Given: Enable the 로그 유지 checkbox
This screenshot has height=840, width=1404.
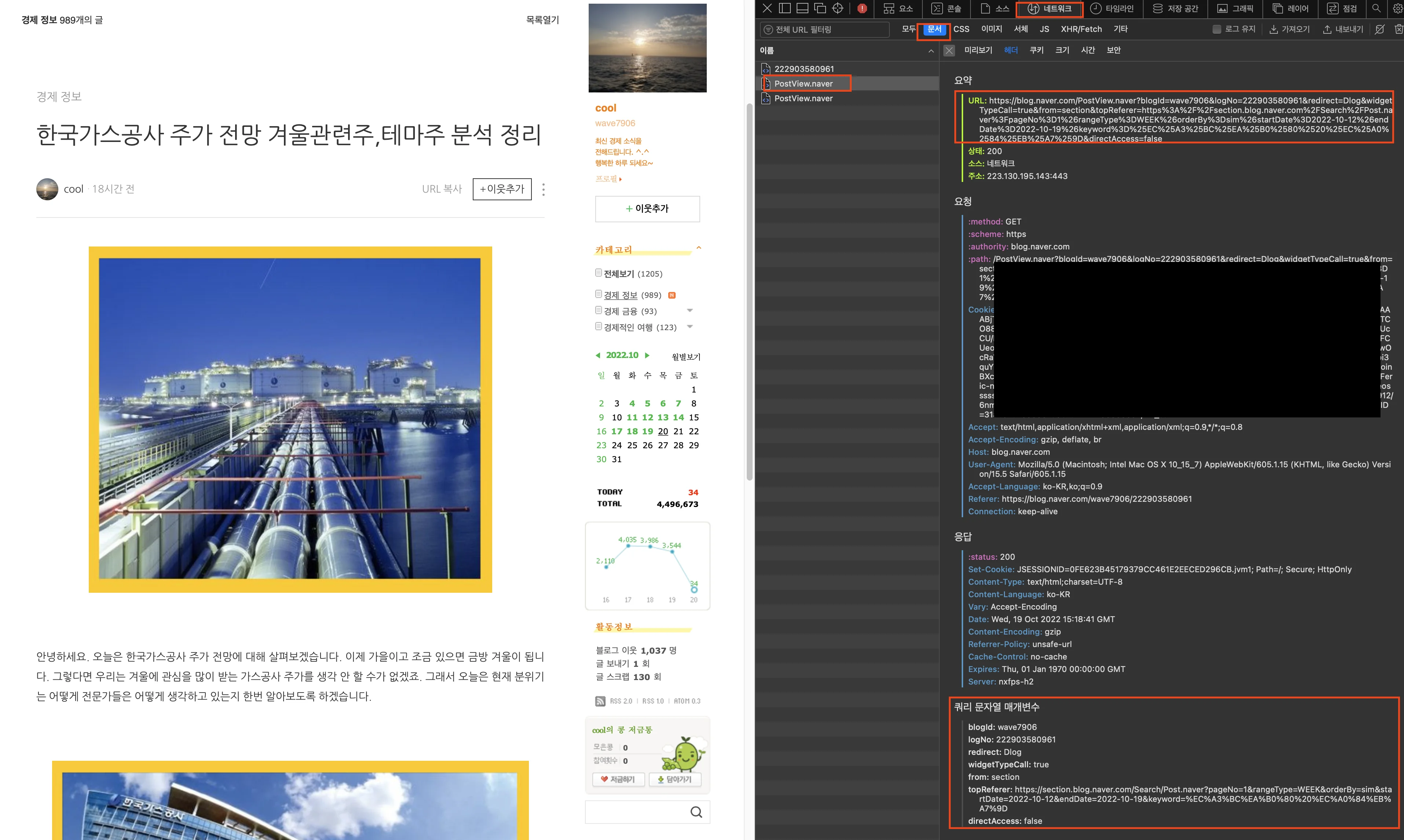Looking at the screenshot, I should pos(1216,29).
